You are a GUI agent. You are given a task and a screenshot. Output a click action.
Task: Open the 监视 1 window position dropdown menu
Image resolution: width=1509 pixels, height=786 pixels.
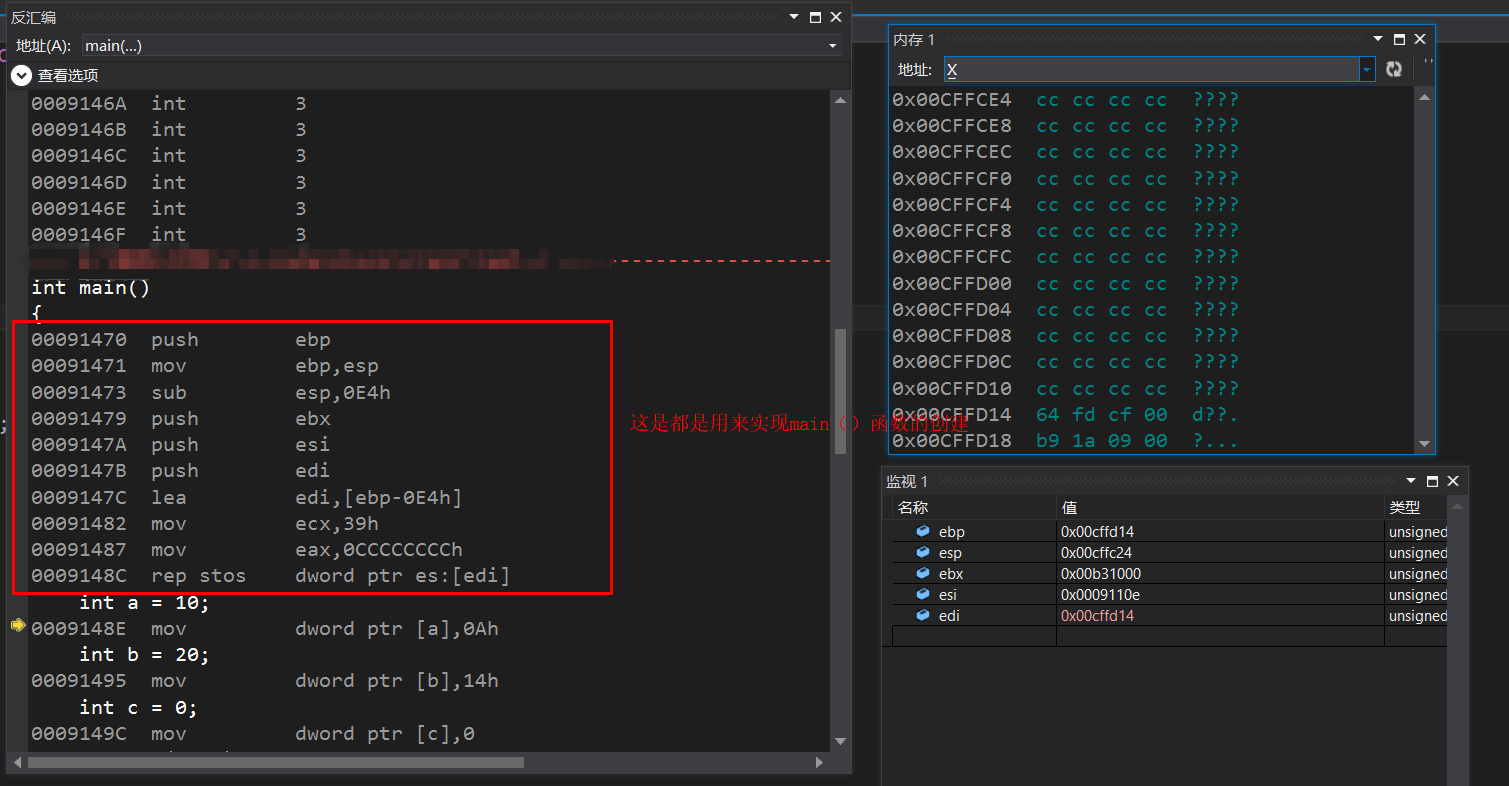coord(1411,481)
